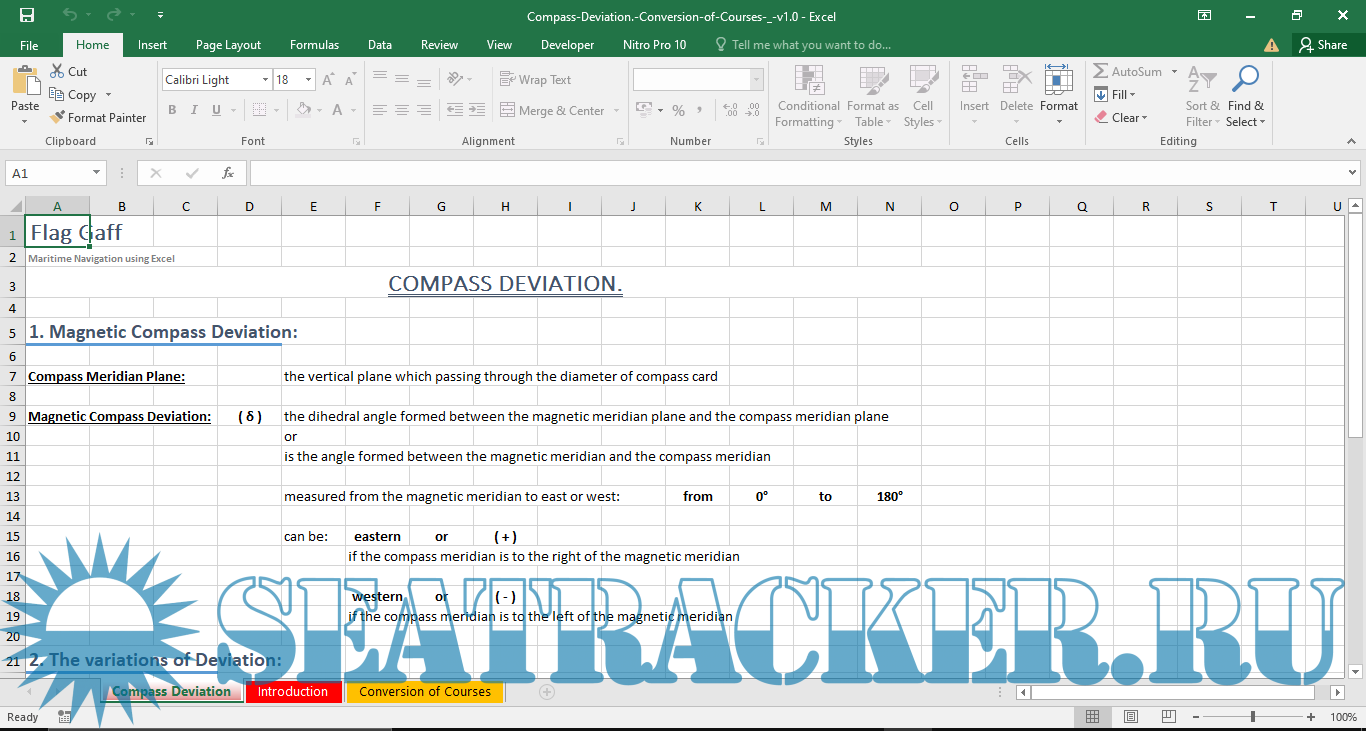
Task: Open Conditional Formatting icon
Action: tap(808, 80)
